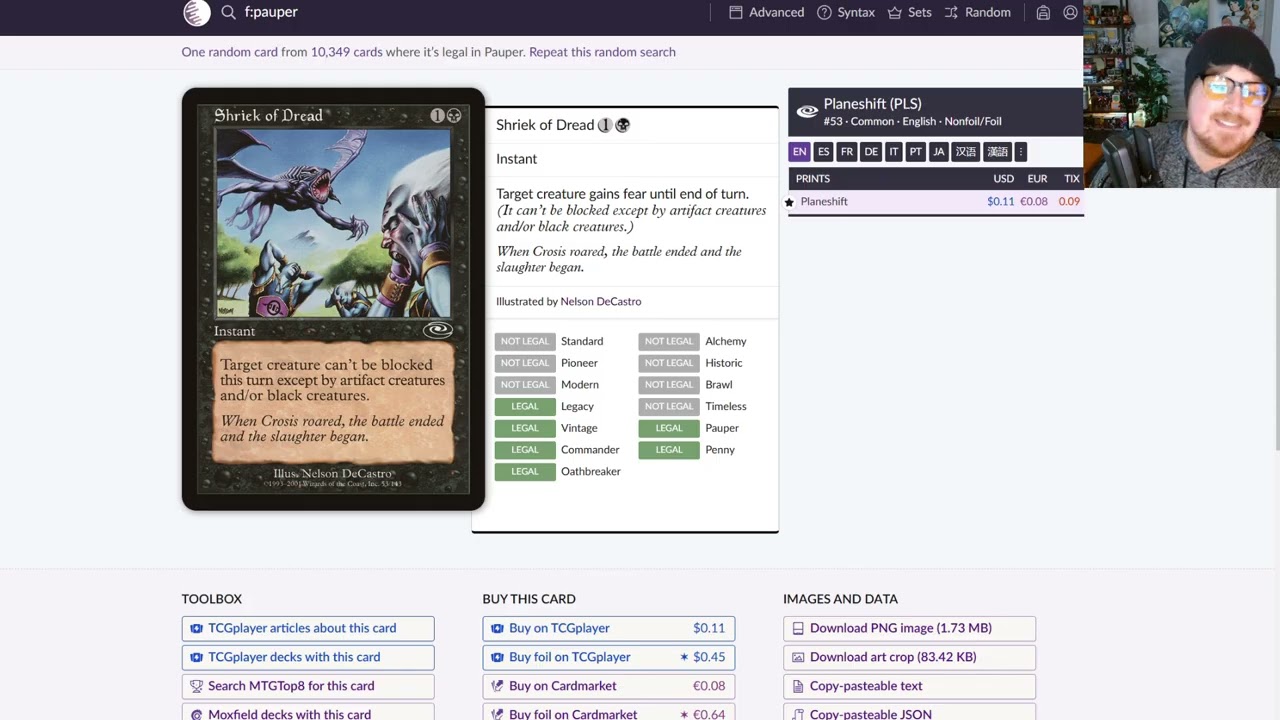The image size is (1280, 720).
Task: Click the TCGplayer icon beside Buy on TCGplayer
Action: click(x=497, y=628)
